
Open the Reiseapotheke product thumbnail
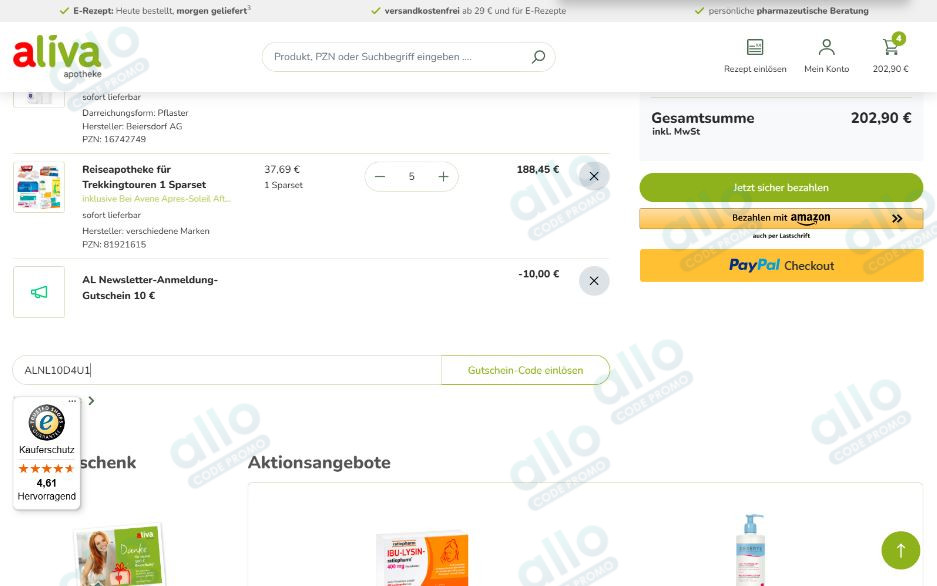point(38,186)
